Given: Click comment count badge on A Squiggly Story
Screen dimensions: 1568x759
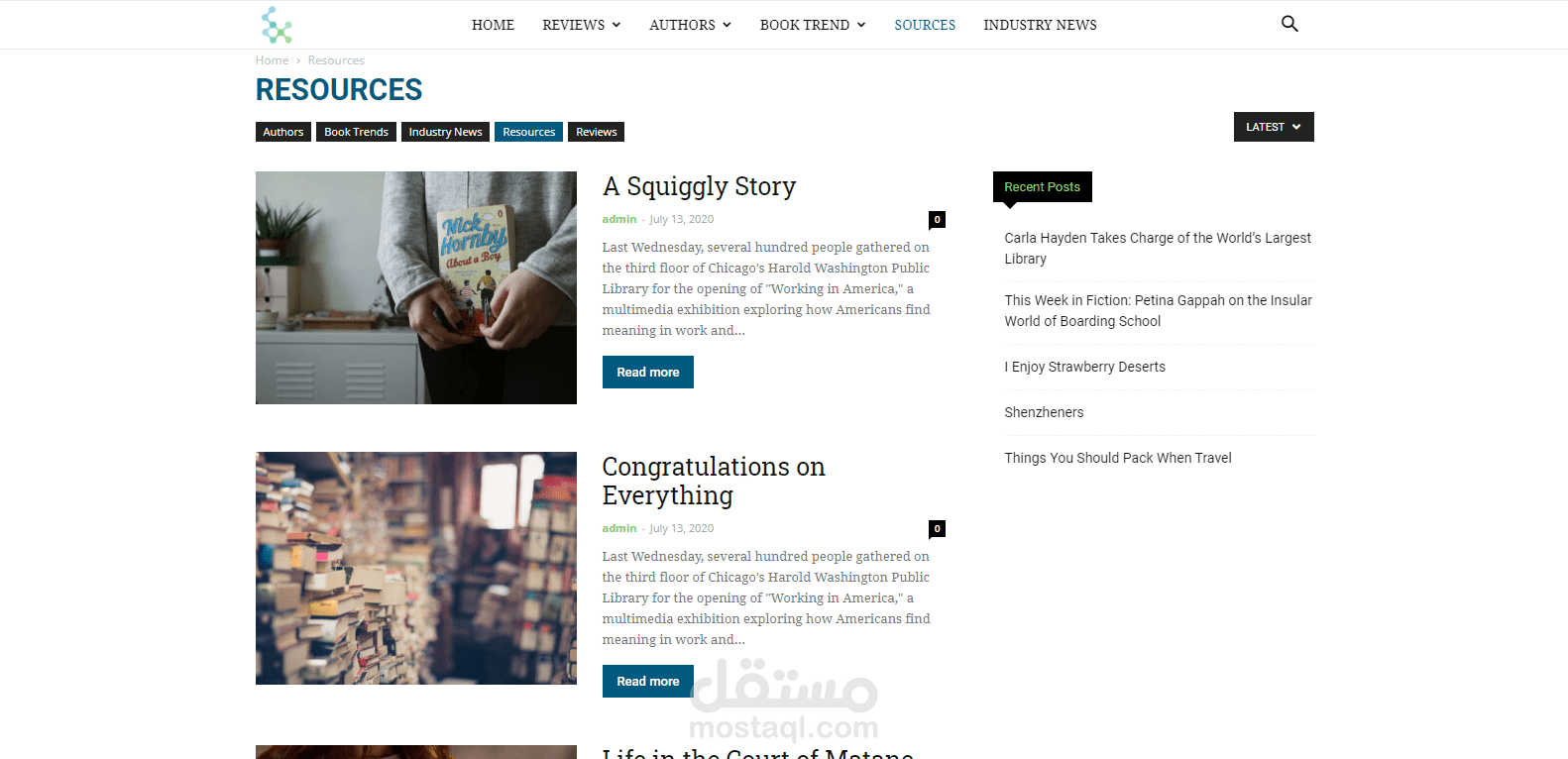Looking at the screenshot, I should (x=937, y=219).
